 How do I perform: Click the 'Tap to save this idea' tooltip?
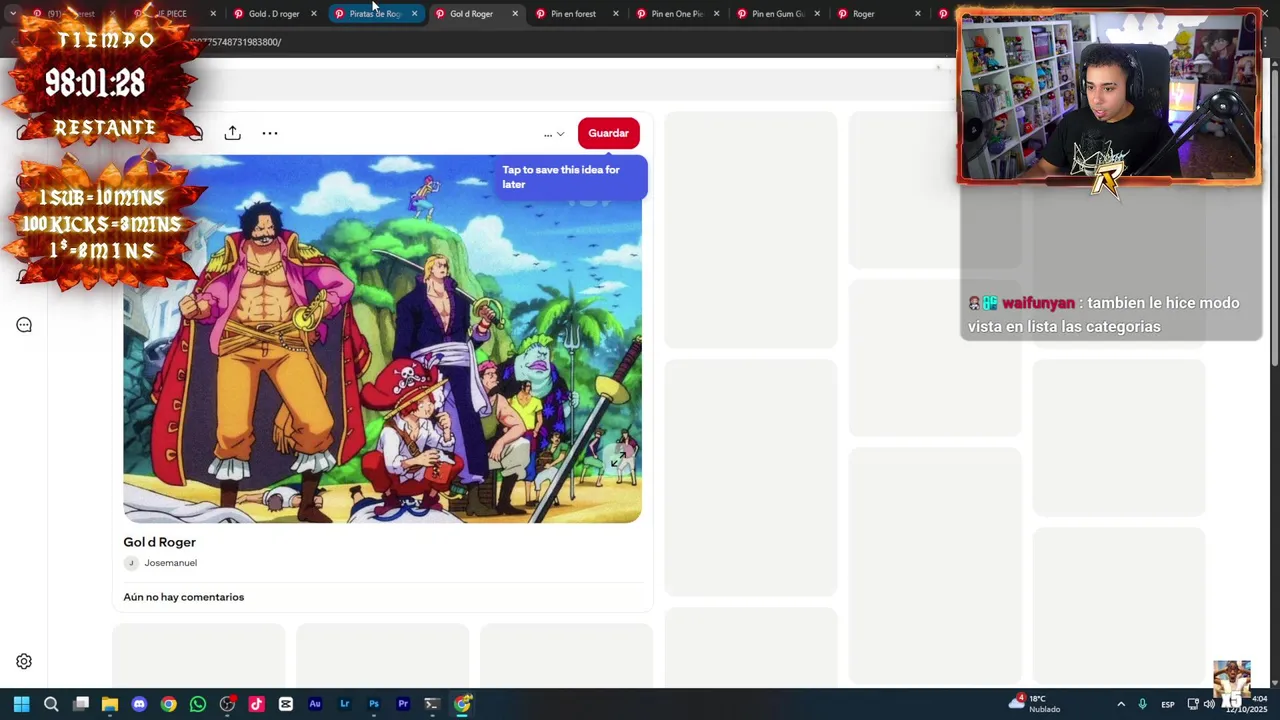tap(573, 177)
